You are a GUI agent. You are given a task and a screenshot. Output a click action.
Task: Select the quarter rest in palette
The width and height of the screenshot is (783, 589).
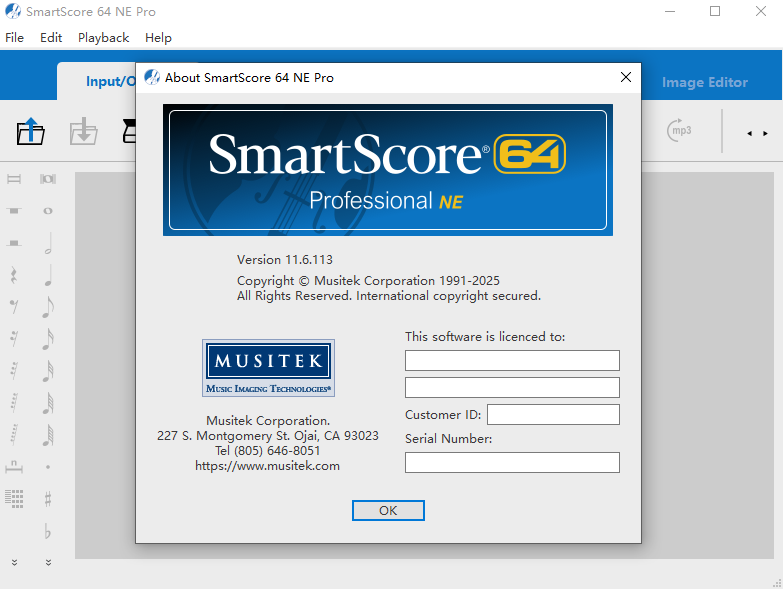pyautogui.click(x=14, y=275)
